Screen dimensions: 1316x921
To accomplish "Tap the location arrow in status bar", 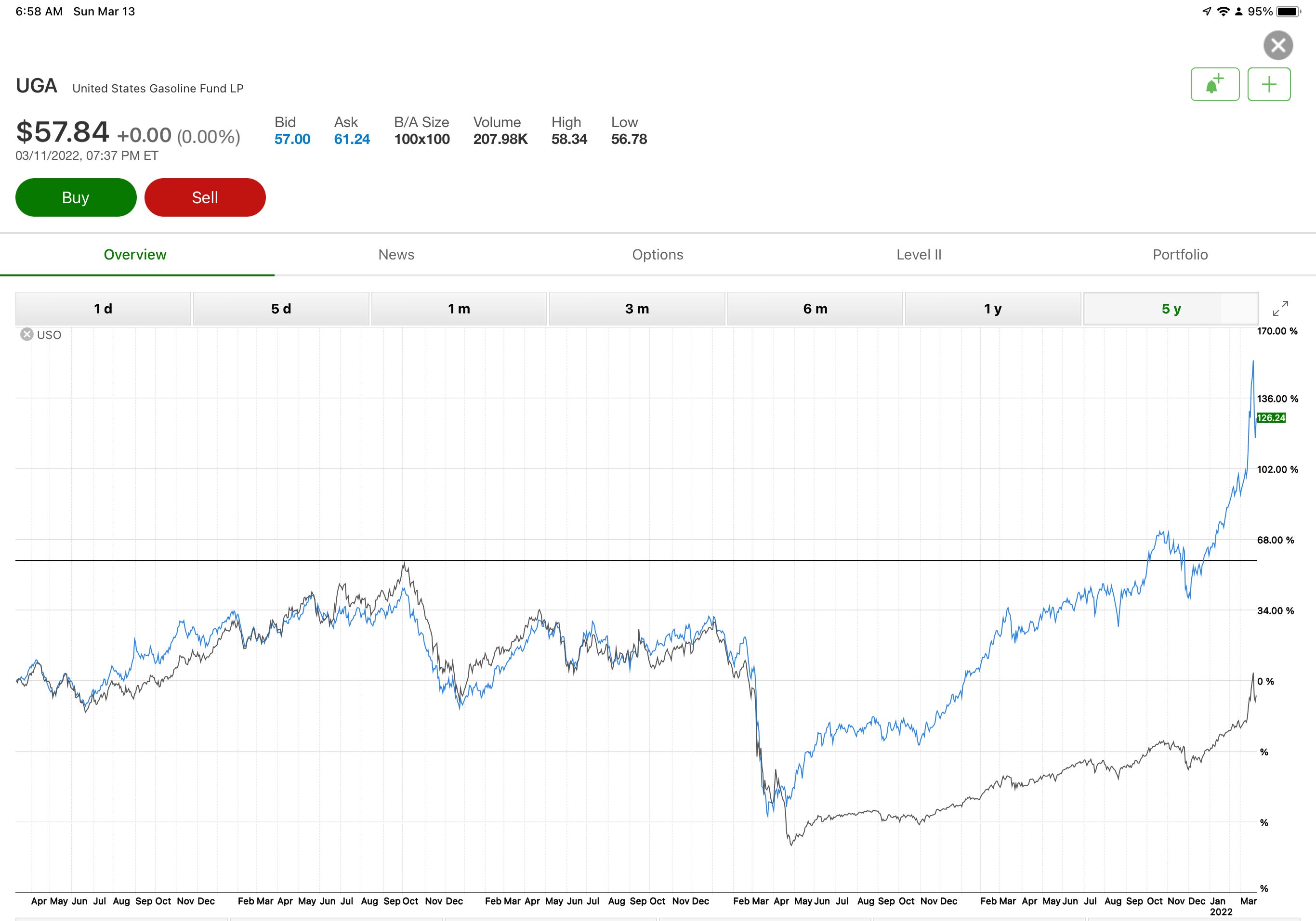I will [1207, 12].
